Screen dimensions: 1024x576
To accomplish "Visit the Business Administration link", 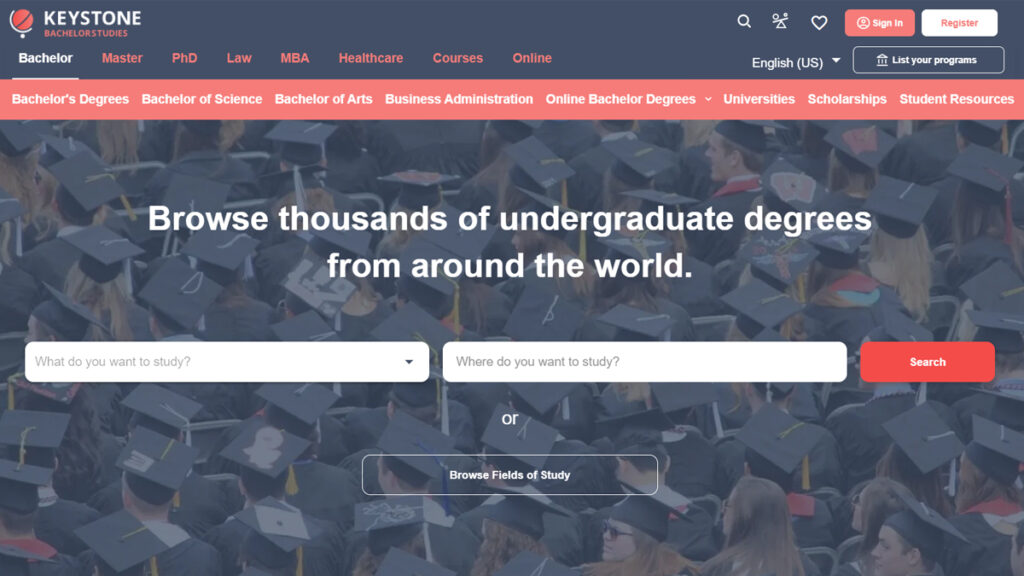I will coord(459,99).
